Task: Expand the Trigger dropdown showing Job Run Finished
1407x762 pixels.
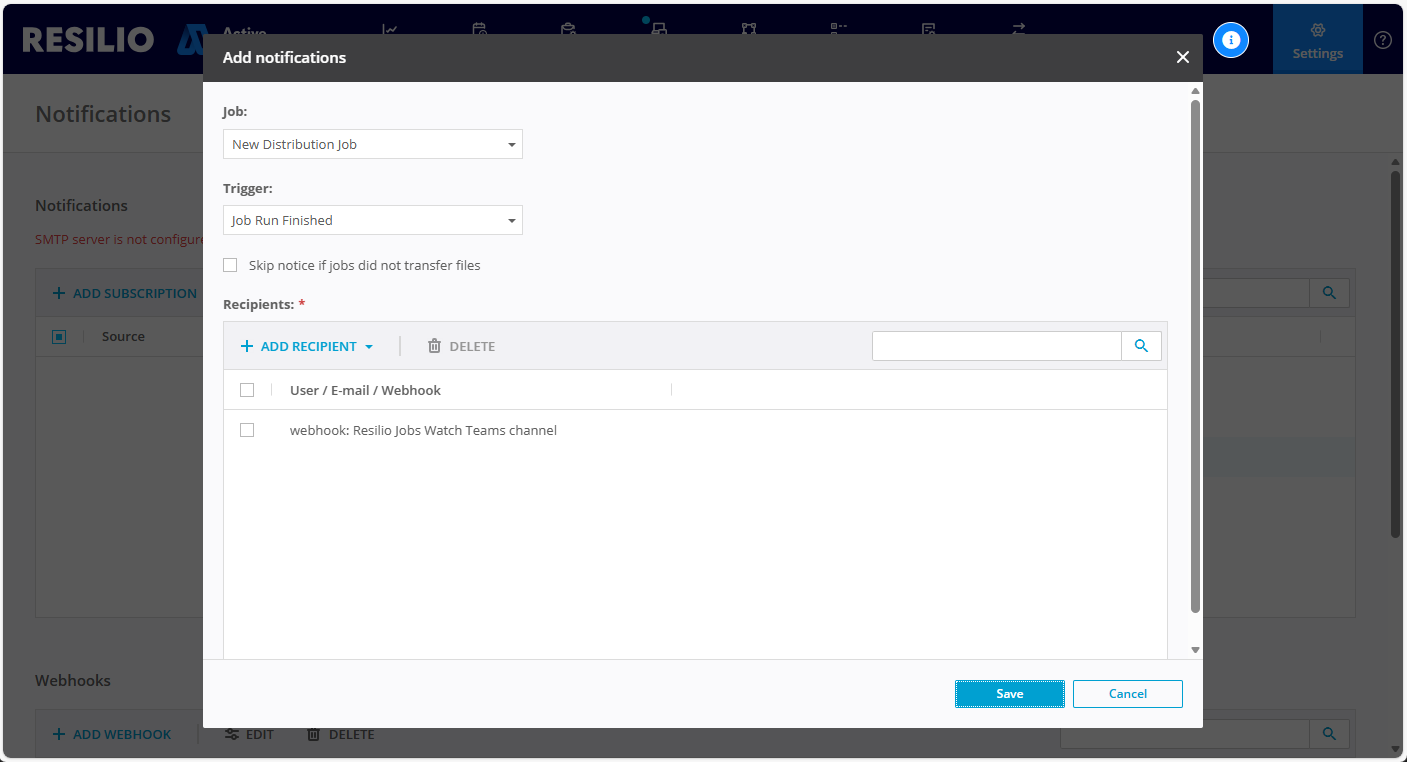Action: (x=372, y=220)
